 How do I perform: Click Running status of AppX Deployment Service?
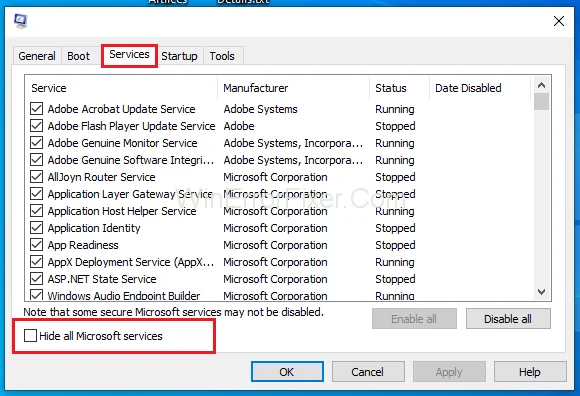coord(395,262)
